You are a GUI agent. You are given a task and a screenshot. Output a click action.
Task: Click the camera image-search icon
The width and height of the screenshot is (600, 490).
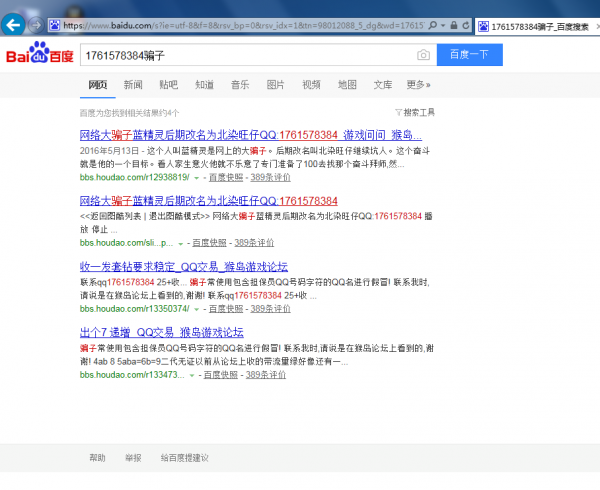point(423,55)
